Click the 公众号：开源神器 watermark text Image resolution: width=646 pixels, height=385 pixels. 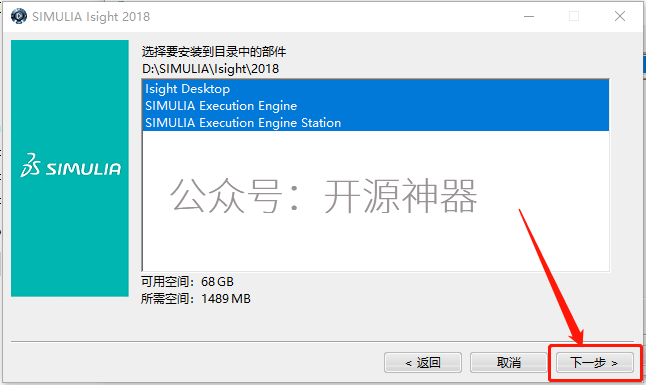click(x=323, y=196)
